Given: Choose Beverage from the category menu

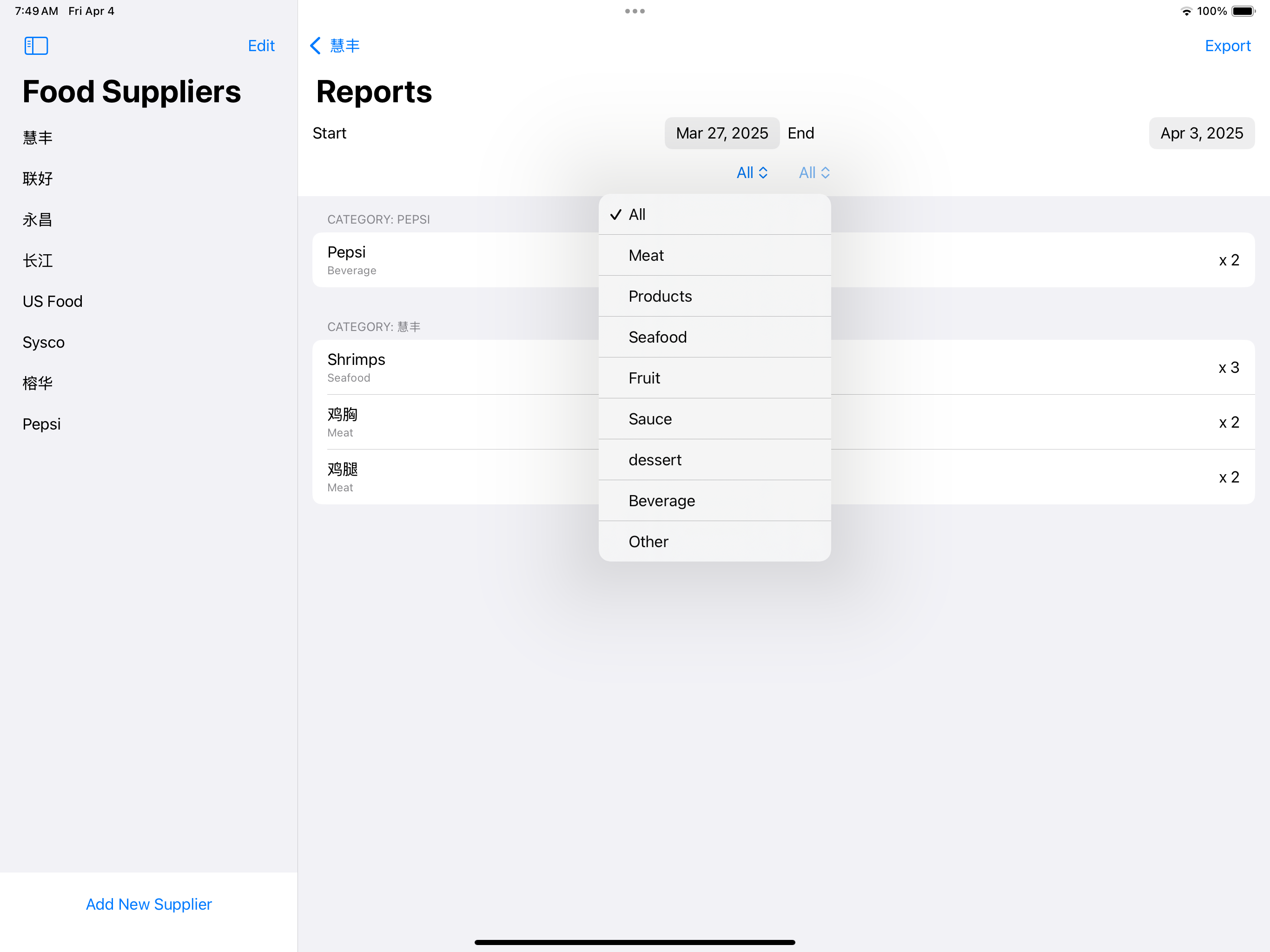Looking at the screenshot, I should pos(715,501).
